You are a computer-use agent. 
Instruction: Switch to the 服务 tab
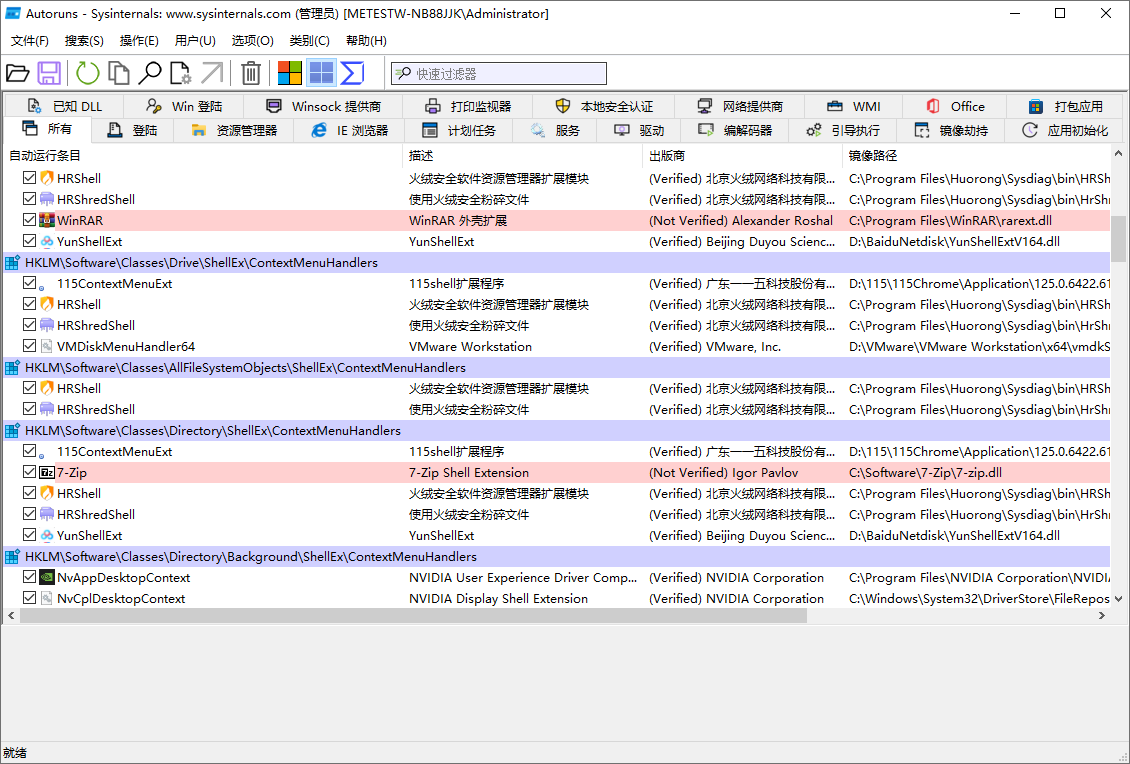tap(555, 130)
